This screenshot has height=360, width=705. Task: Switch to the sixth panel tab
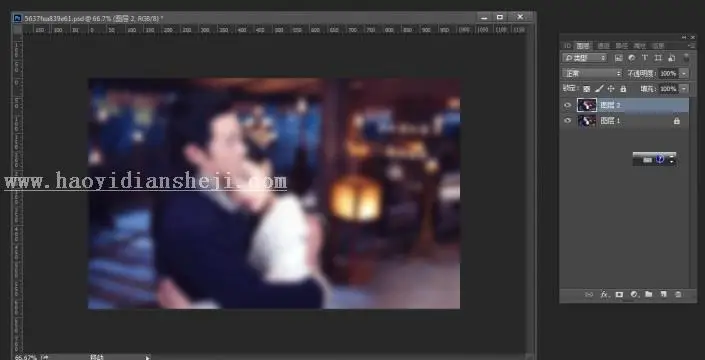[x=658, y=46]
